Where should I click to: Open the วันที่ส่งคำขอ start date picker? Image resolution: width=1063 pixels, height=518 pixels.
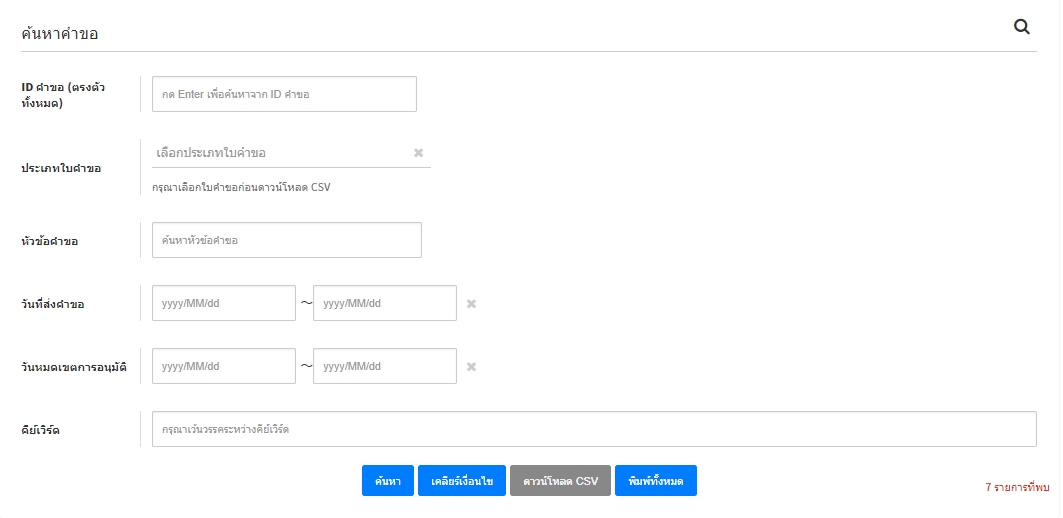point(223,303)
